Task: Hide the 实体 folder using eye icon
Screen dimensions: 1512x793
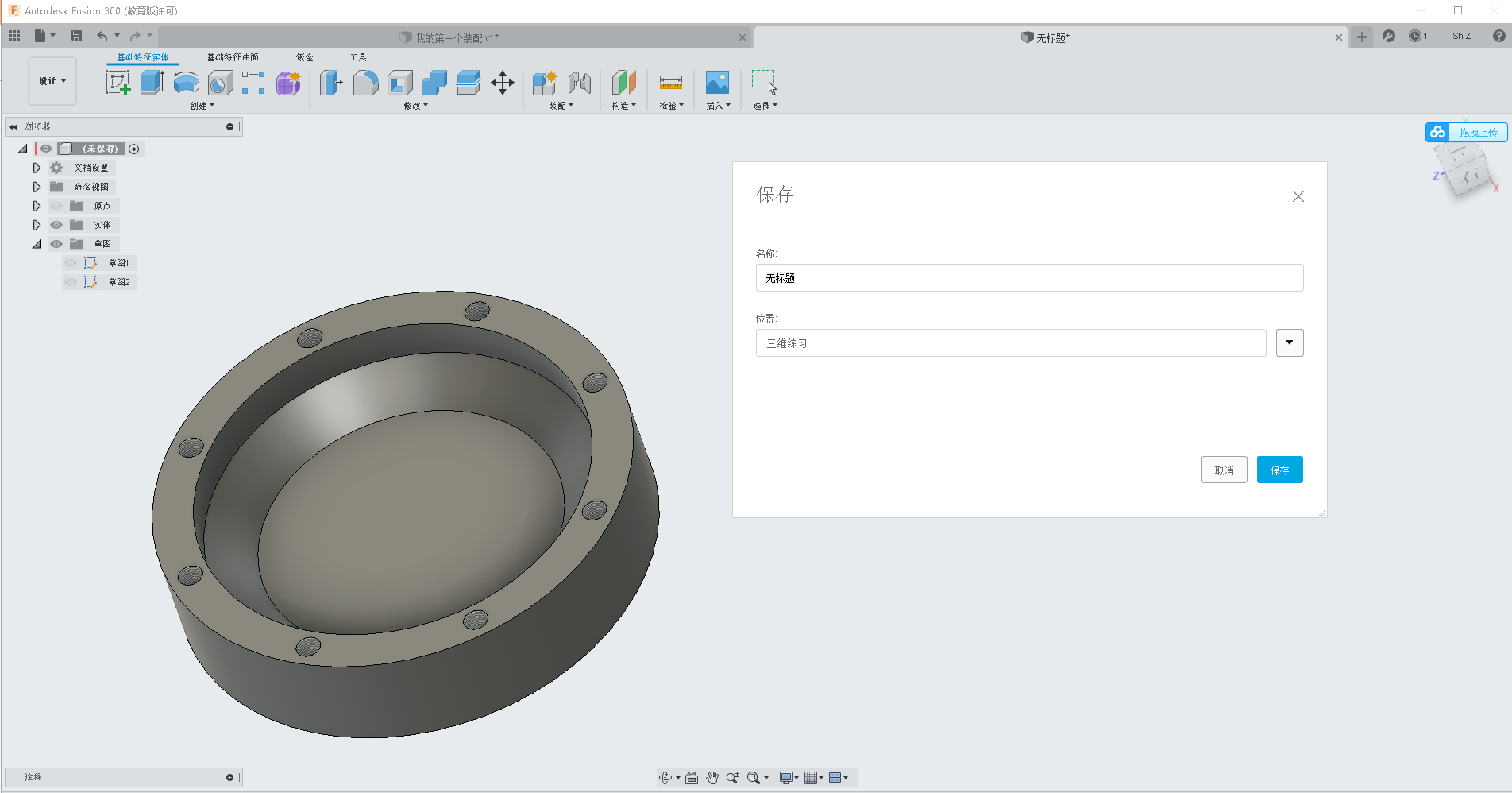Action: 56,225
